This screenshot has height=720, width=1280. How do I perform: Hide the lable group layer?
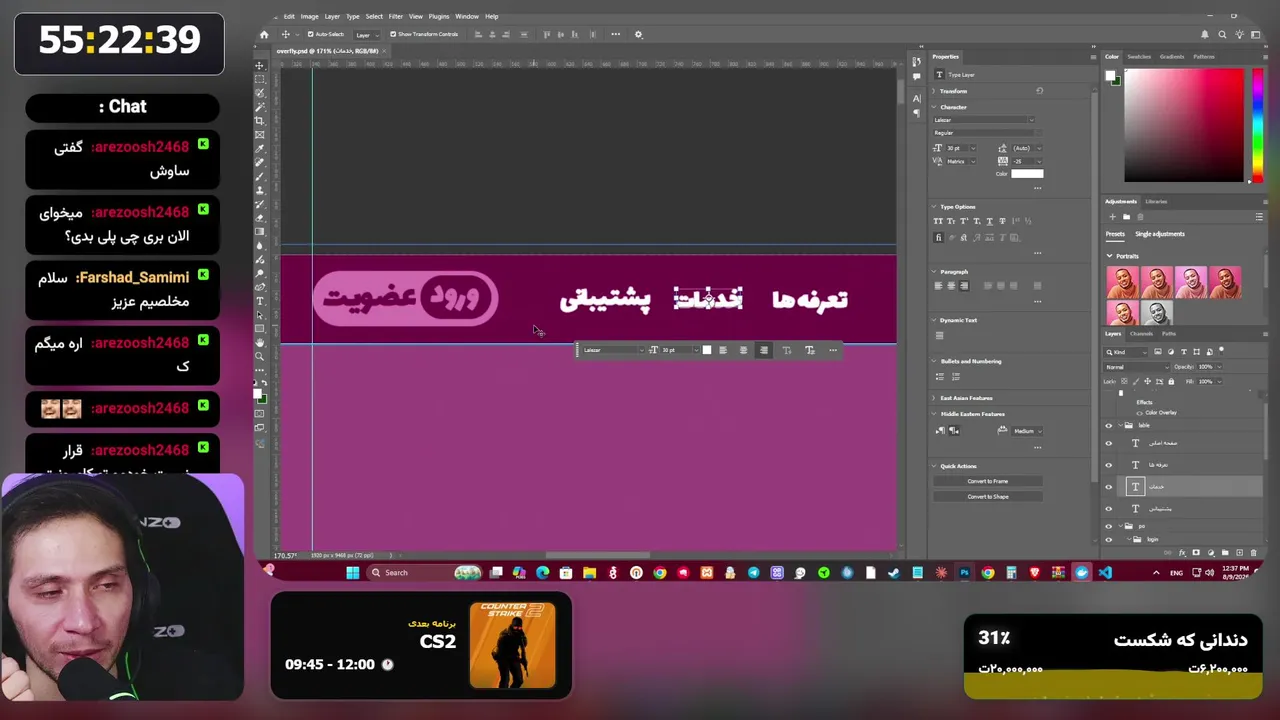click(1108, 426)
